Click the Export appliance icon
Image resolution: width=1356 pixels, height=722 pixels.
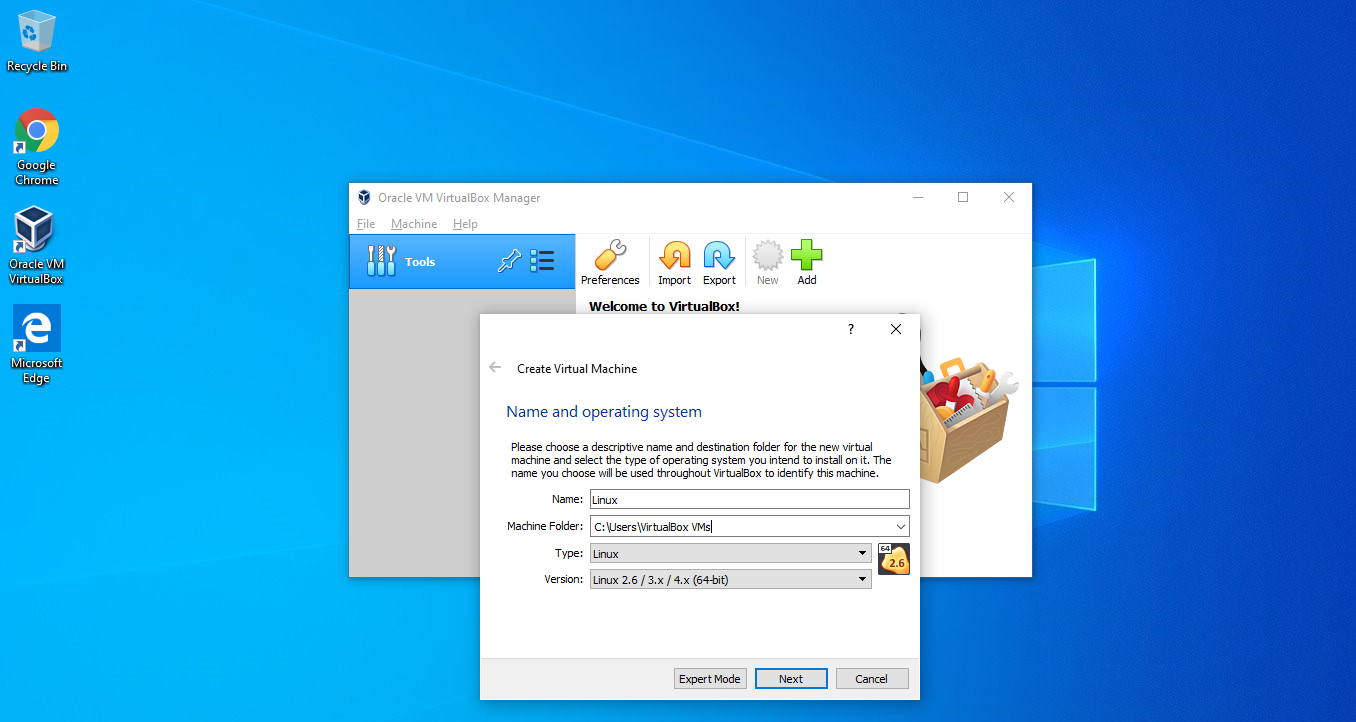(x=719, y=263)
